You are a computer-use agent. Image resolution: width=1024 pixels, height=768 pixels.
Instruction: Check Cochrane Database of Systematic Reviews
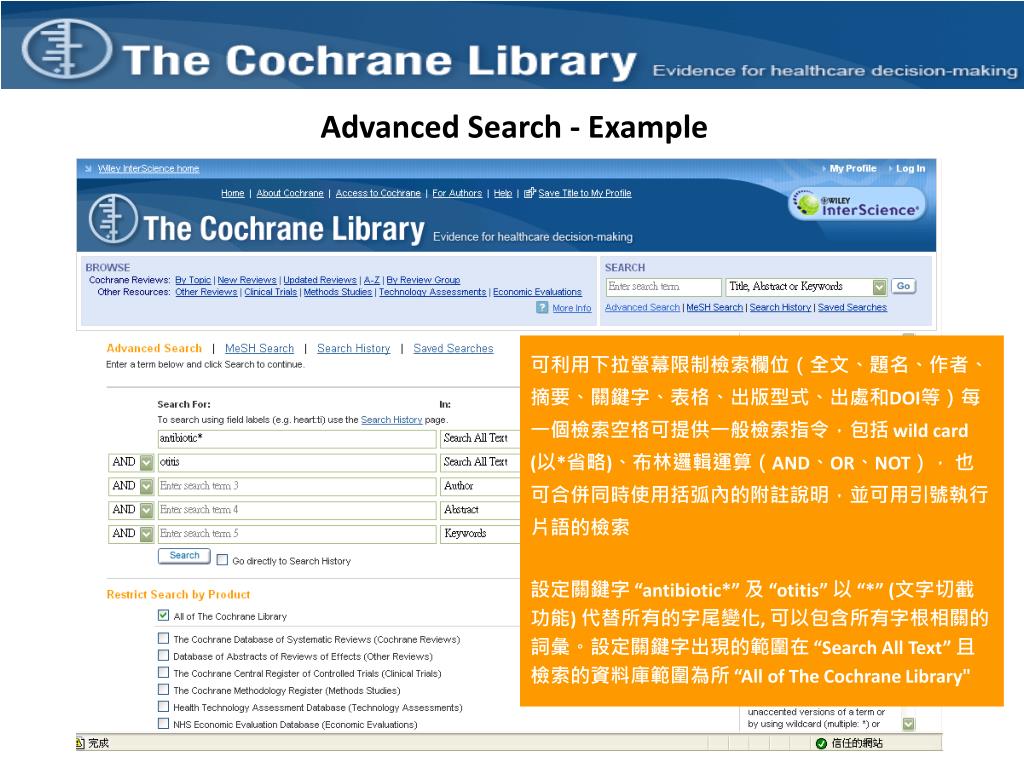(x=163, y=638)
